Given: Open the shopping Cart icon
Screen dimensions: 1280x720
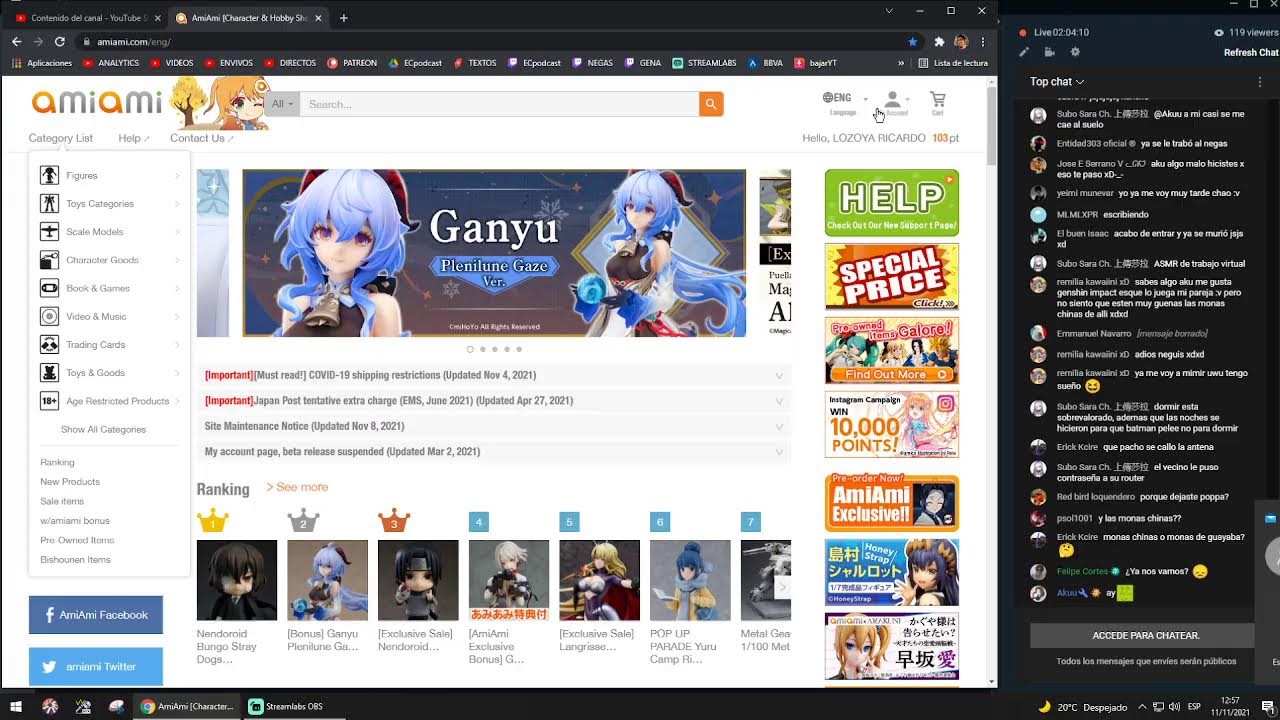Looking at the screenshot, I should (x=937, y=100).
